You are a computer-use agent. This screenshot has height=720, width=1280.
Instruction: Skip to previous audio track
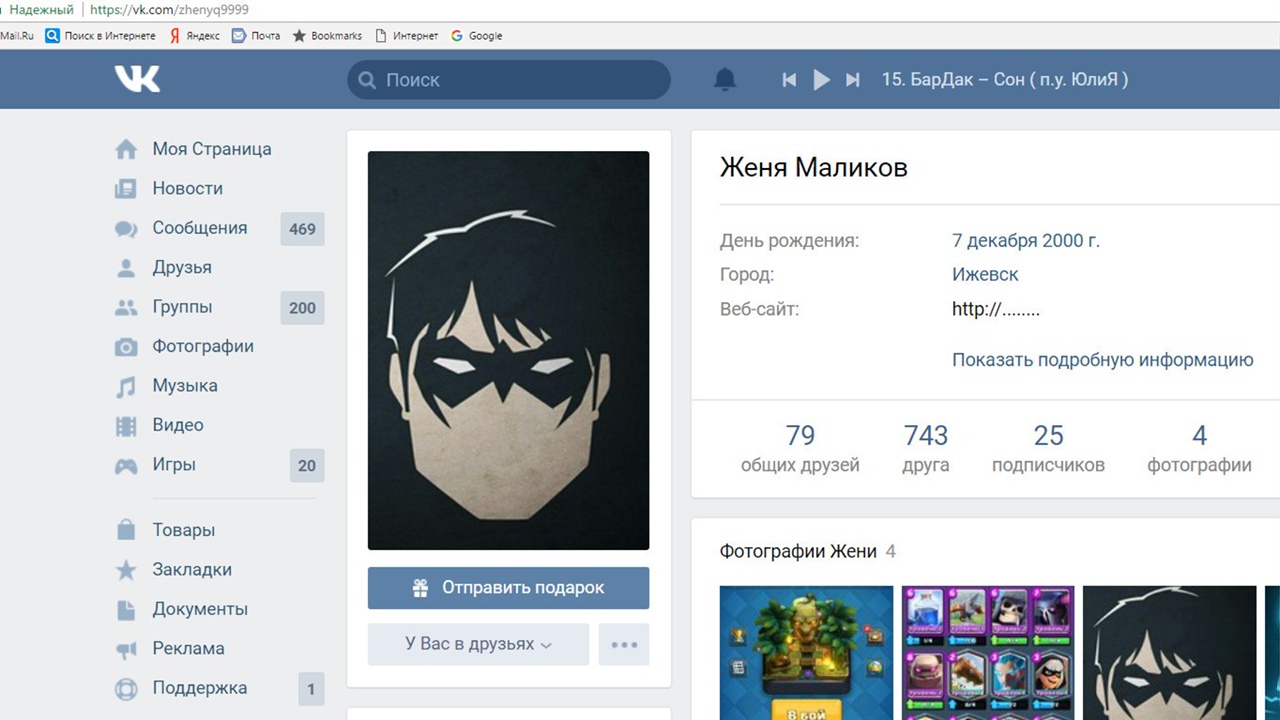[789, 80]
